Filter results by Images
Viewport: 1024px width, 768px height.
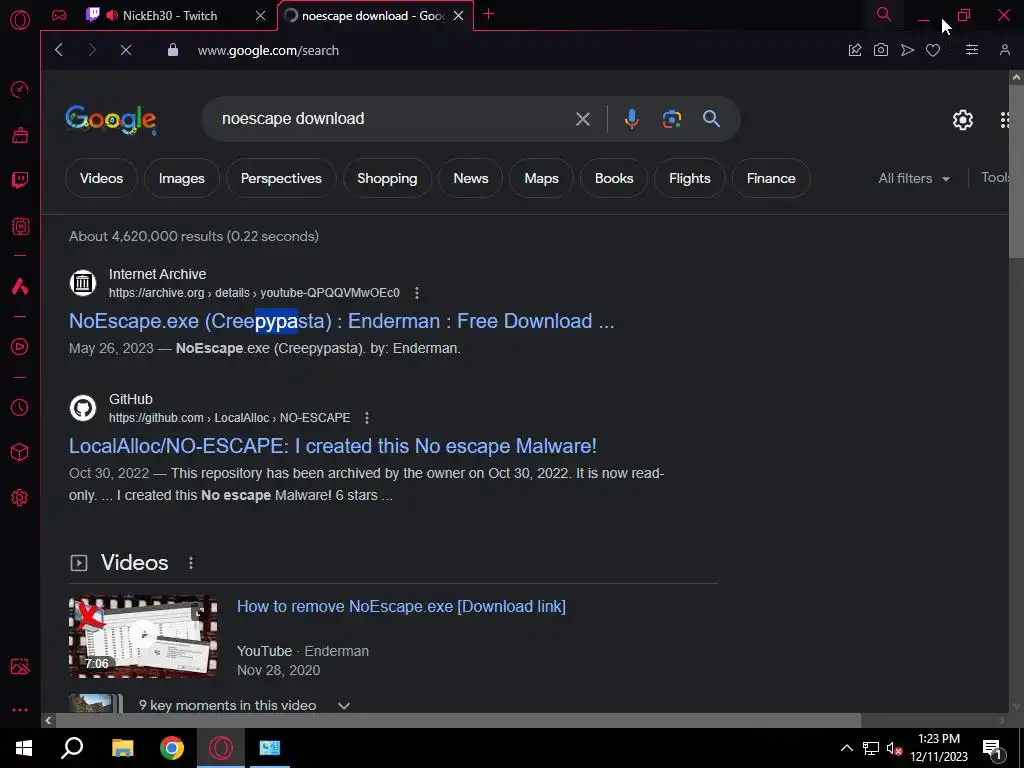[x=182, y=178]
